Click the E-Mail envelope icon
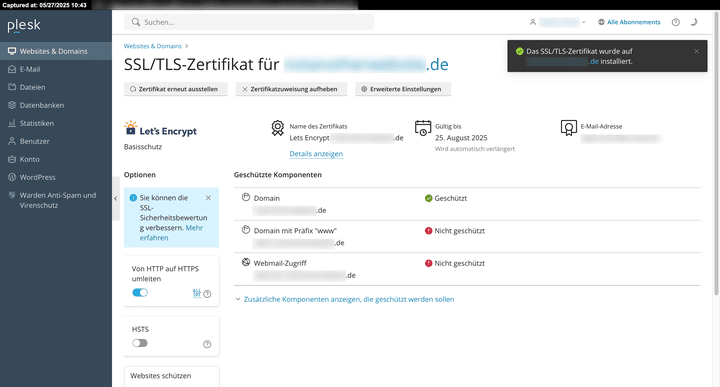720x387 pixels. tap(12, 69)
